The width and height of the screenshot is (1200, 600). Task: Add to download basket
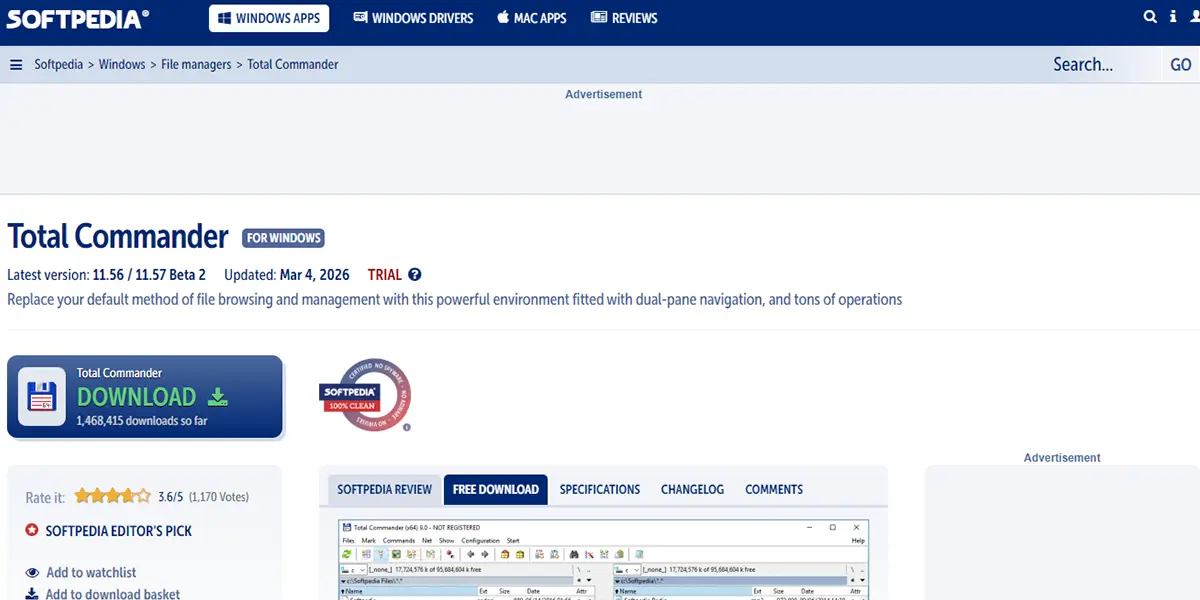pyautogui.click(x=112, y=593)
